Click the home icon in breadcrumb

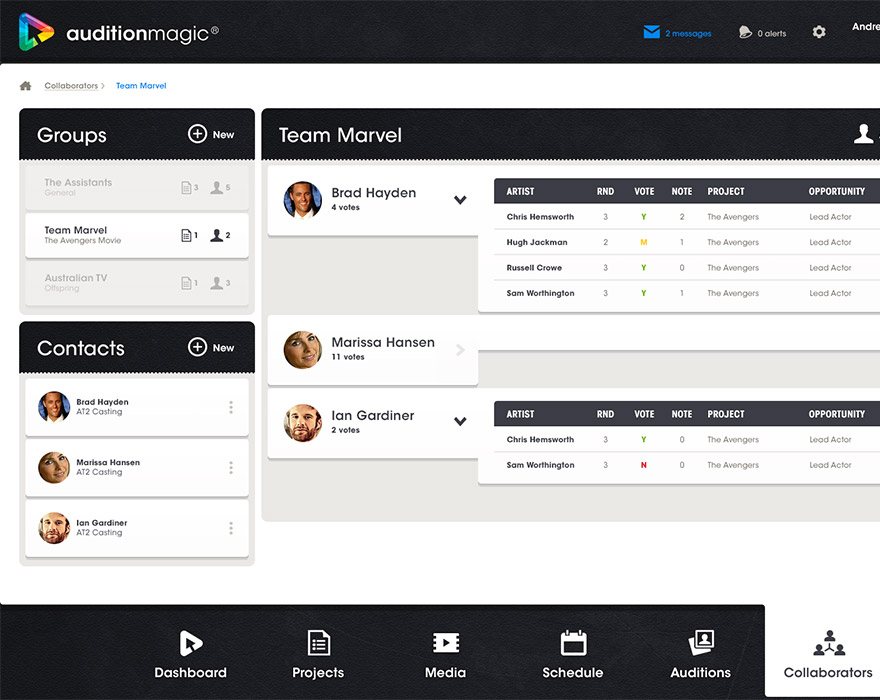26,86
